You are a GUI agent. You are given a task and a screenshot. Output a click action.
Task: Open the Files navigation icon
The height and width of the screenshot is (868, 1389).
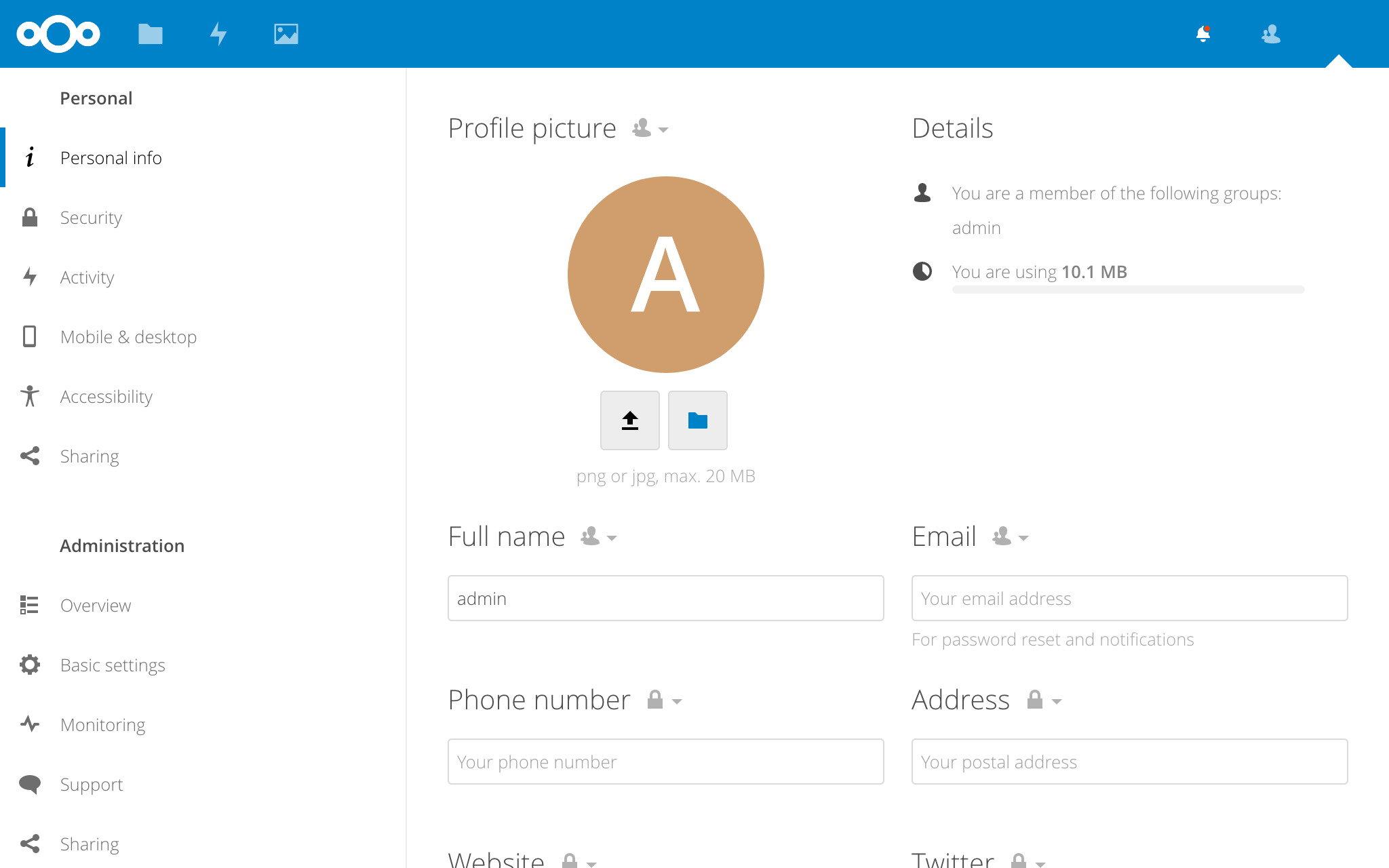150,34
